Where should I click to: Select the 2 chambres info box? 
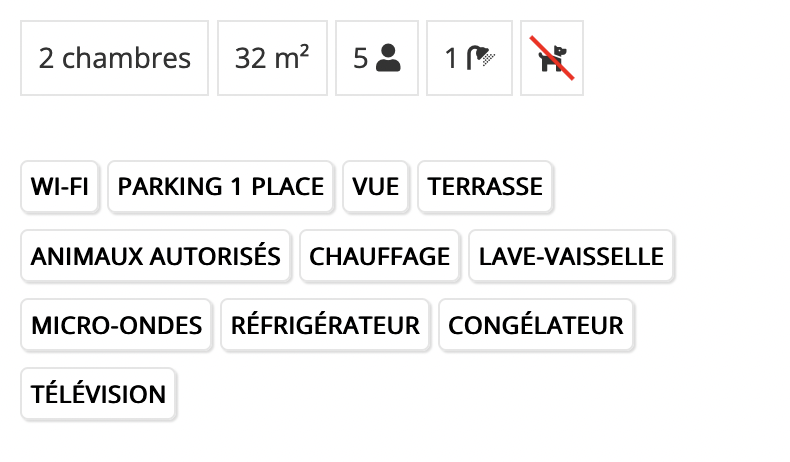pyautogui.click(x=114, y=58)
